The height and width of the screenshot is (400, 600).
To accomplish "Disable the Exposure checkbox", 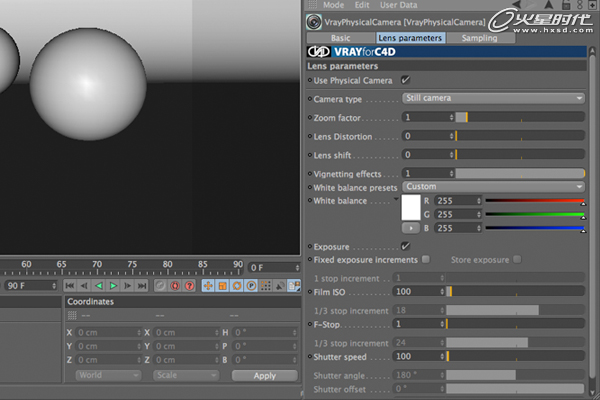I will pos(405,246).
